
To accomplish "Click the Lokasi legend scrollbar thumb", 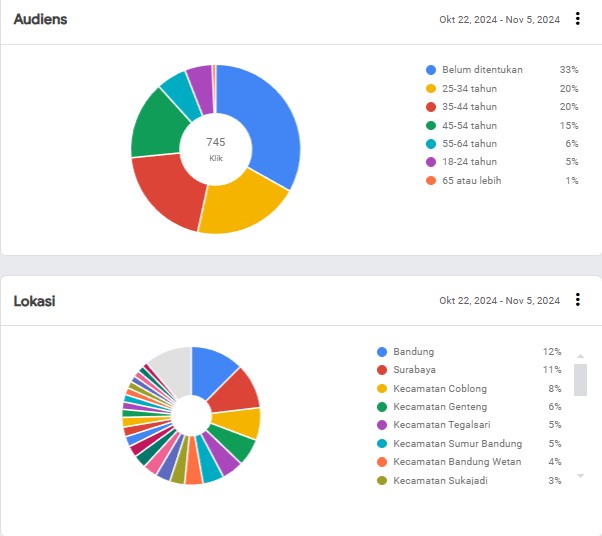I will coord(580,379).
